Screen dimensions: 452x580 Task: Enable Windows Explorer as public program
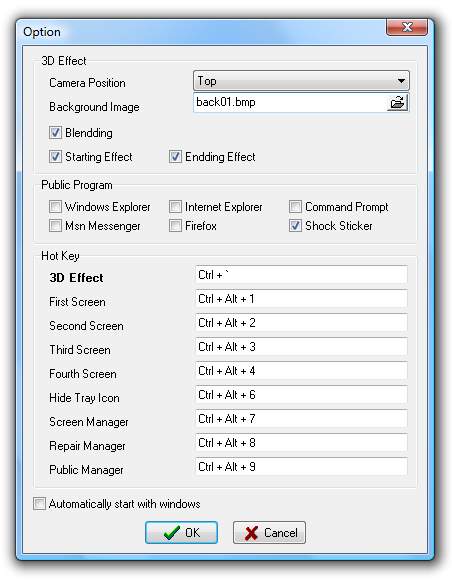point(55,206)
